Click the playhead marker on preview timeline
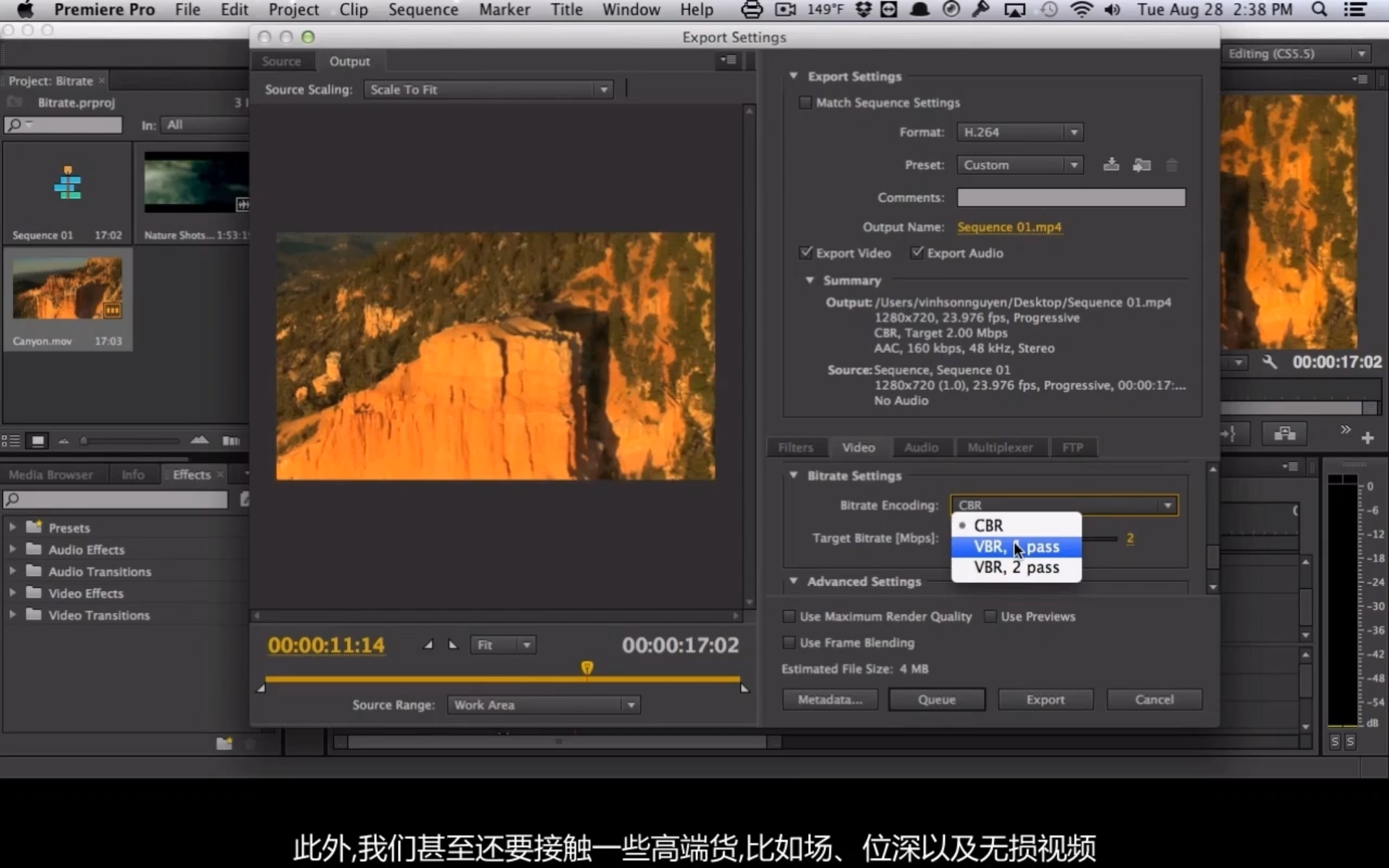The height and width of the screenshot is (868, 1389). point(587,668)
